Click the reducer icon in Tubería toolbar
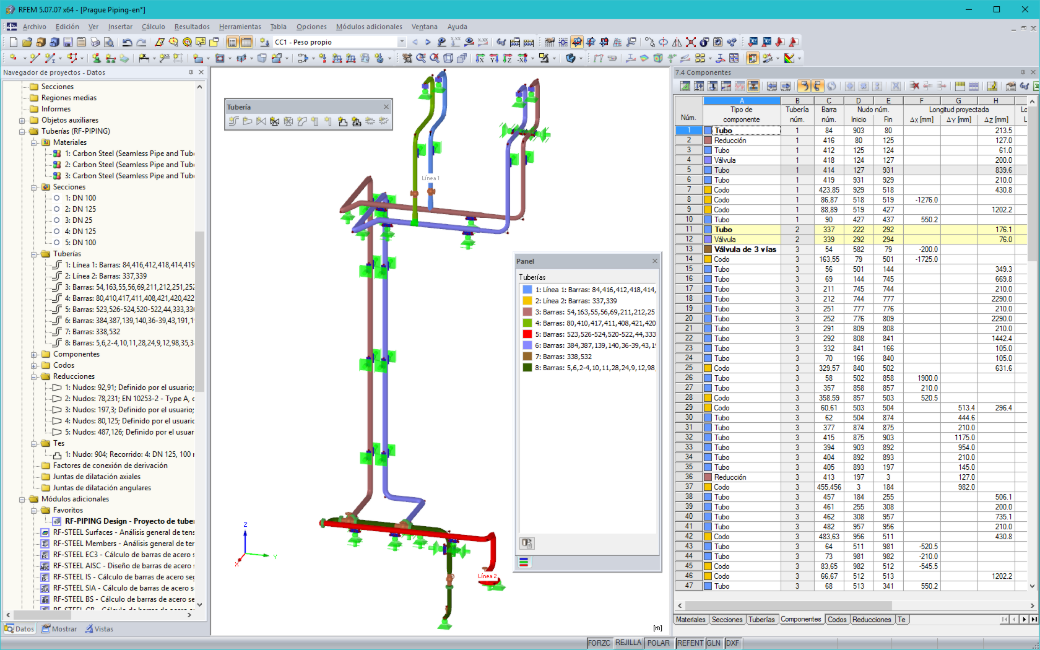The width and height of the screenshot is (1040, 650). (x=247, y=121)
